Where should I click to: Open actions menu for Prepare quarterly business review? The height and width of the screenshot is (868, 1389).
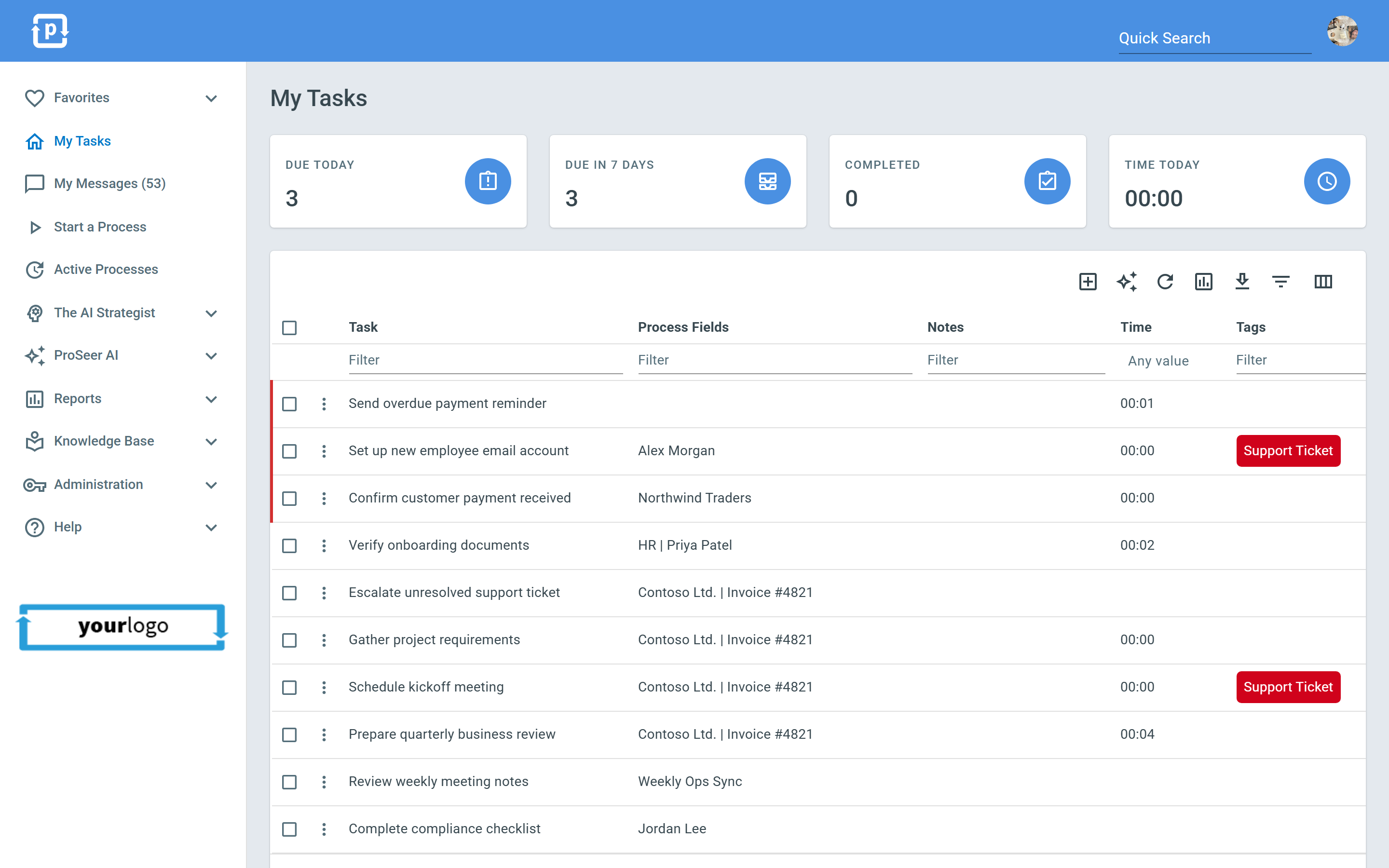point(324,735)
